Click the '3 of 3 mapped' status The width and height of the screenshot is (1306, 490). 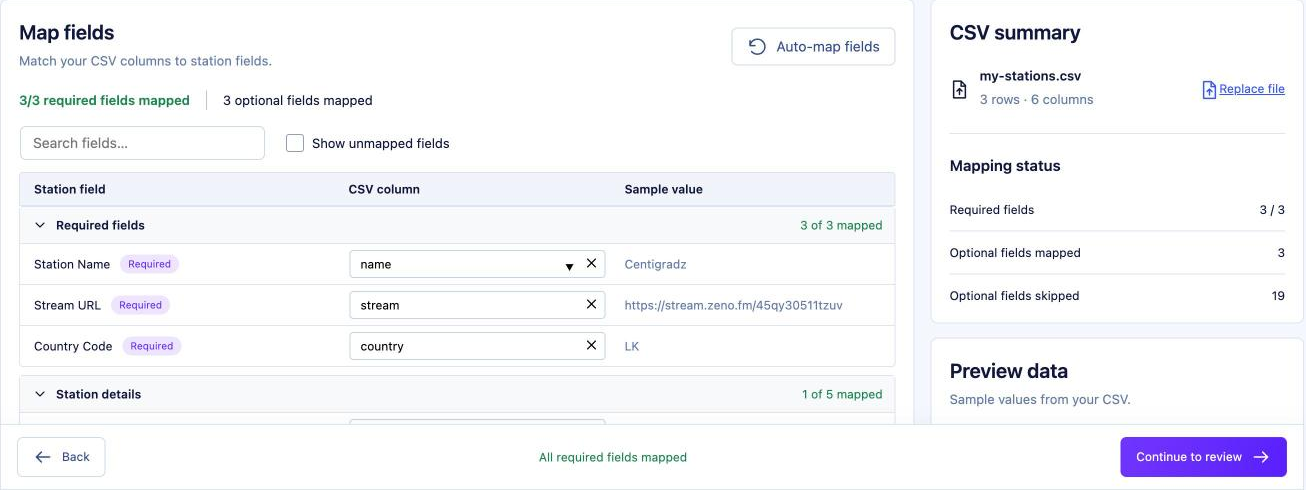pyautogui.click(x=841, y=225)
